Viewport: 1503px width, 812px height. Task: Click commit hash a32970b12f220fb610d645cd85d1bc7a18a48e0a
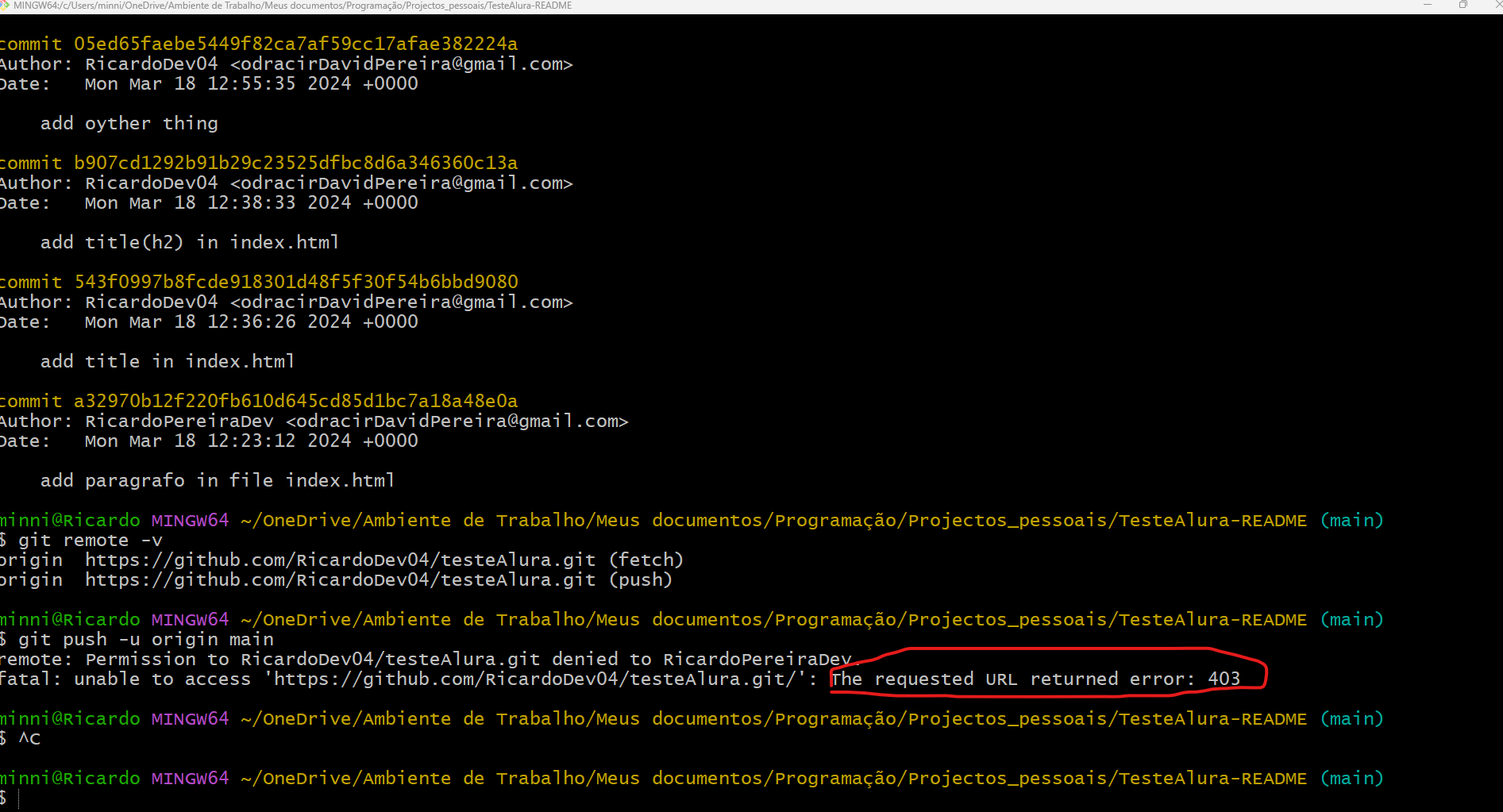295,401
